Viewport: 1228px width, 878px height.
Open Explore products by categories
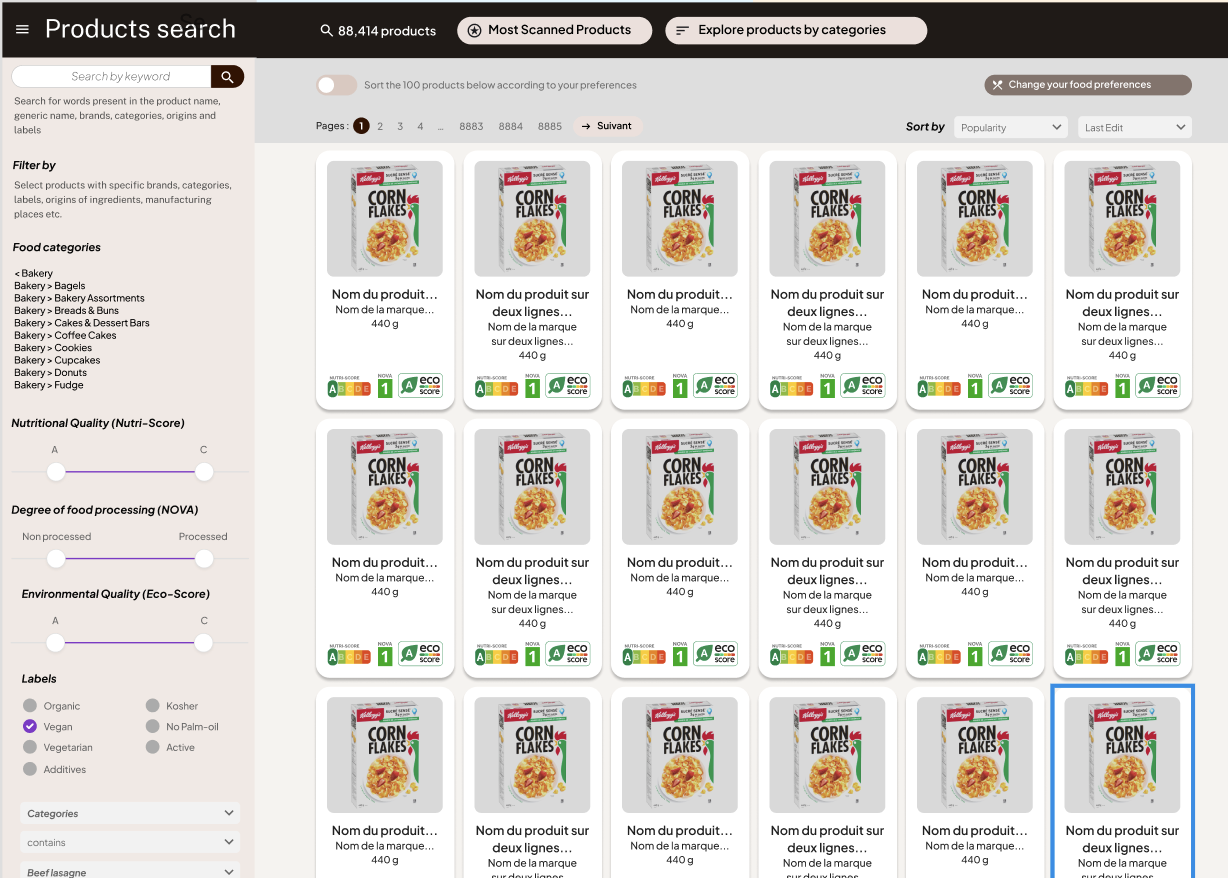[796, 31]
